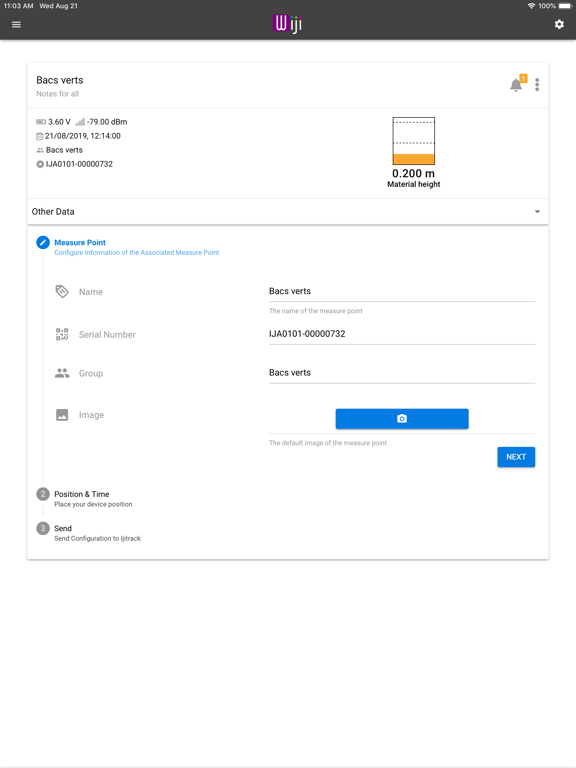Expand the Other Data section row
Image resolution: width=576 pixels, height=768 pixels.
[x=288, y=212]
